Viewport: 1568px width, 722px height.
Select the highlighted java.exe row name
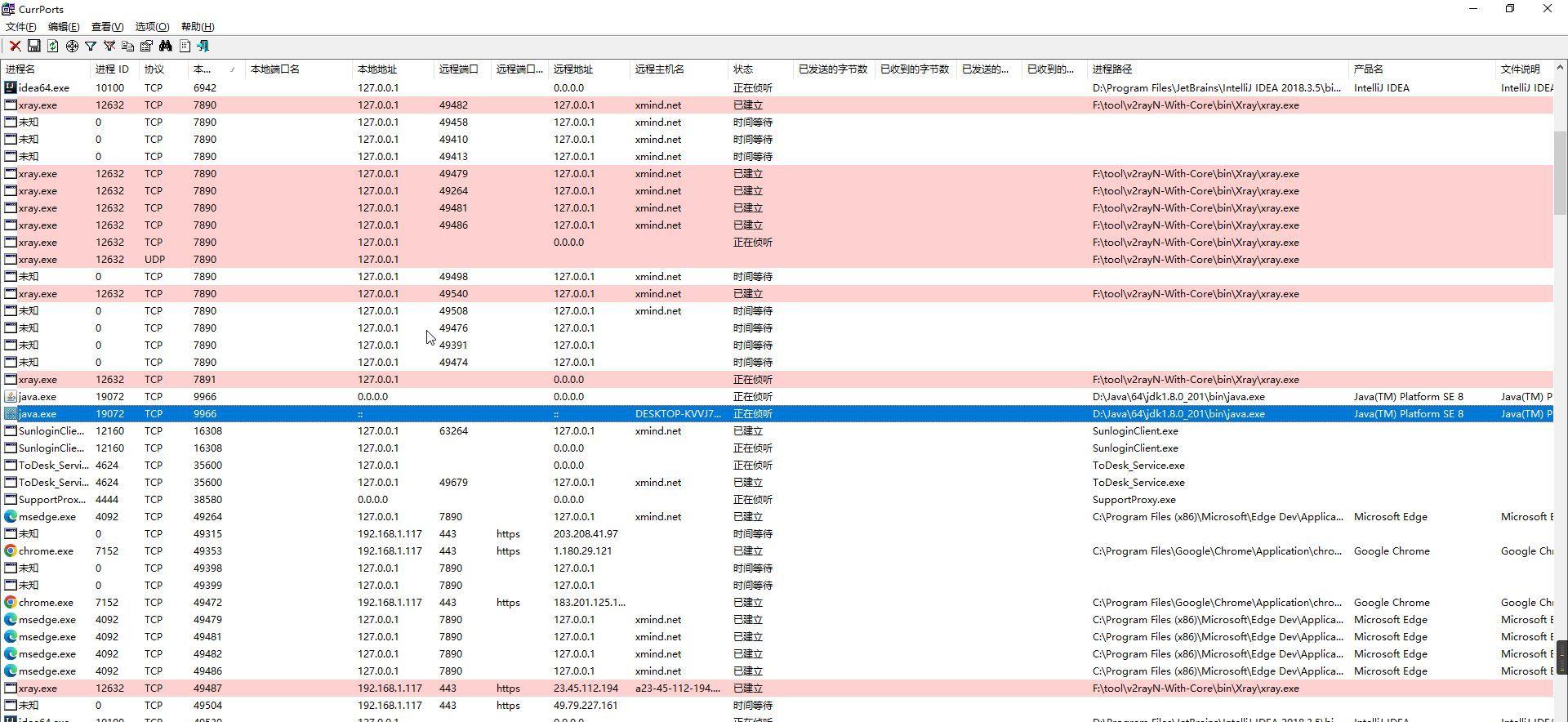pyautogui.click(x=38, y=414)
